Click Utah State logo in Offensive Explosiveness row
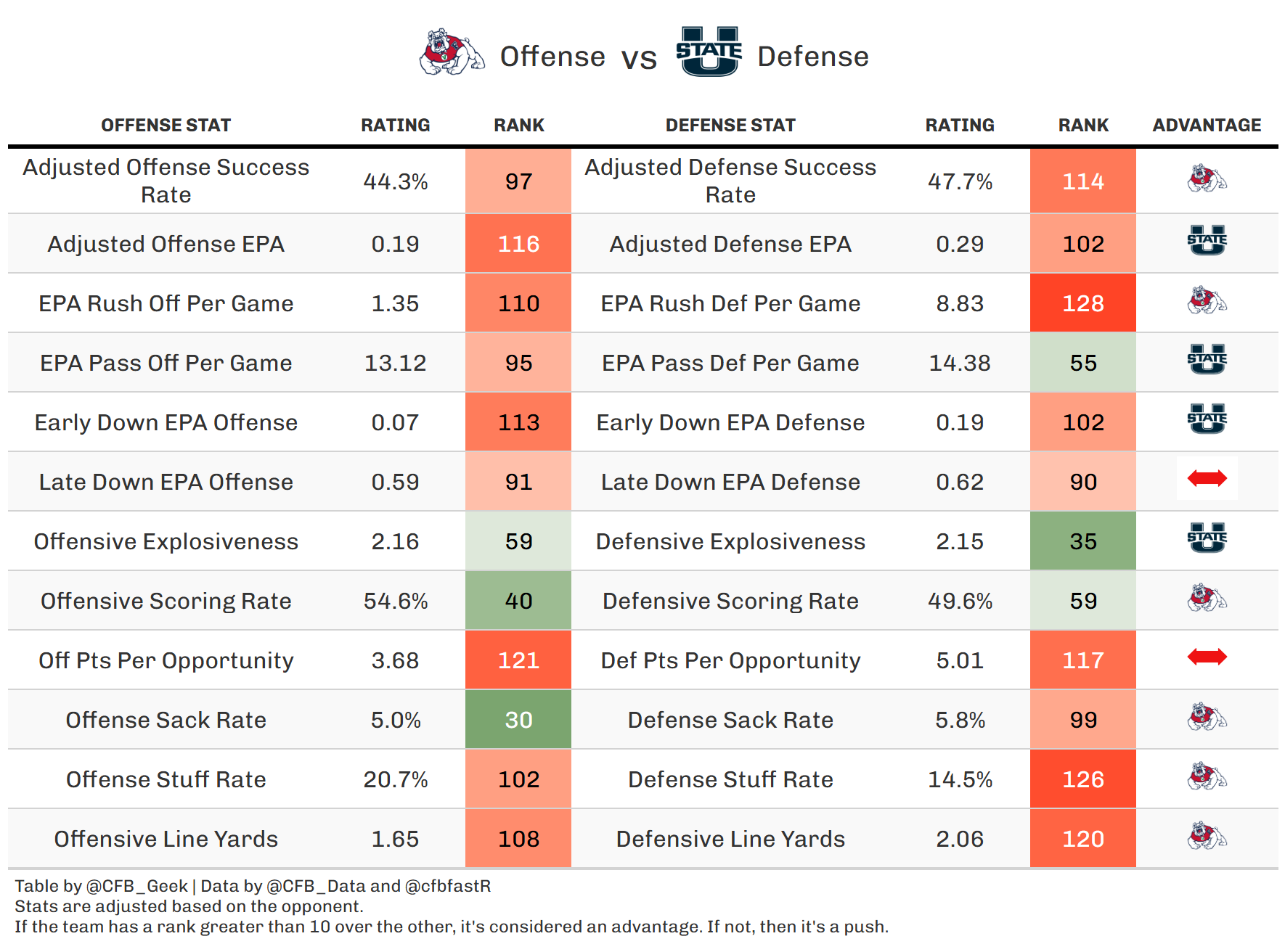The width and height of the screenshot is (1285, 952). [x=1207, y=538]
